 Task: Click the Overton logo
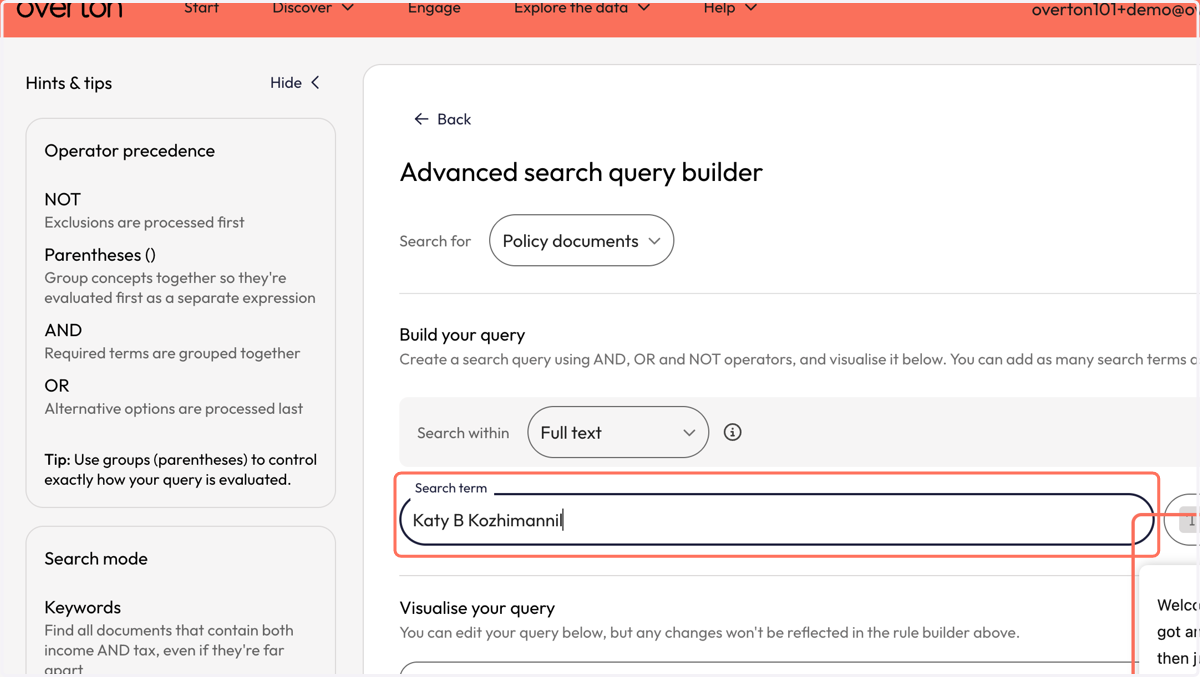[69, 9]
